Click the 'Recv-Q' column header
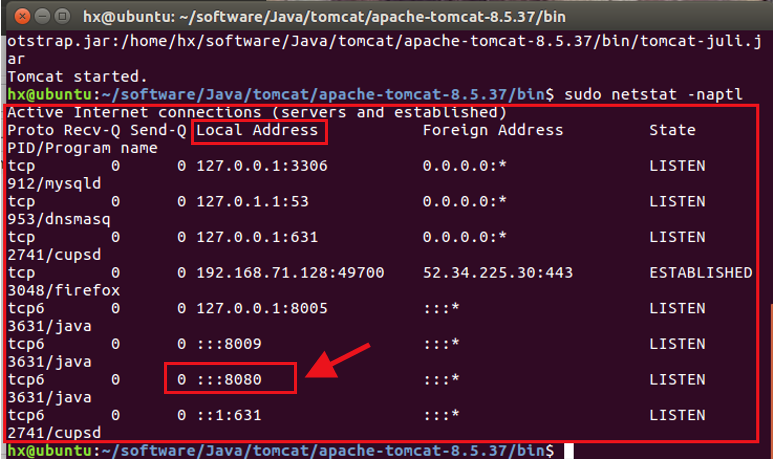Image resolution: width=773 pixels, height=459 pixels. tap(92, 130)
